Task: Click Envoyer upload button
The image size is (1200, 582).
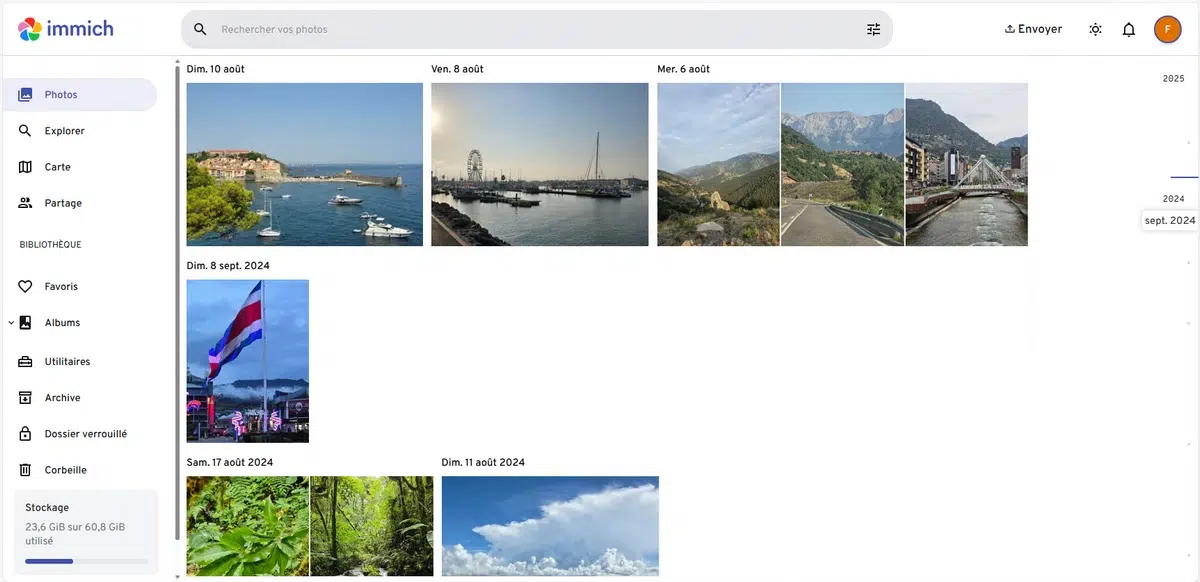Action: pos(1033,29)
